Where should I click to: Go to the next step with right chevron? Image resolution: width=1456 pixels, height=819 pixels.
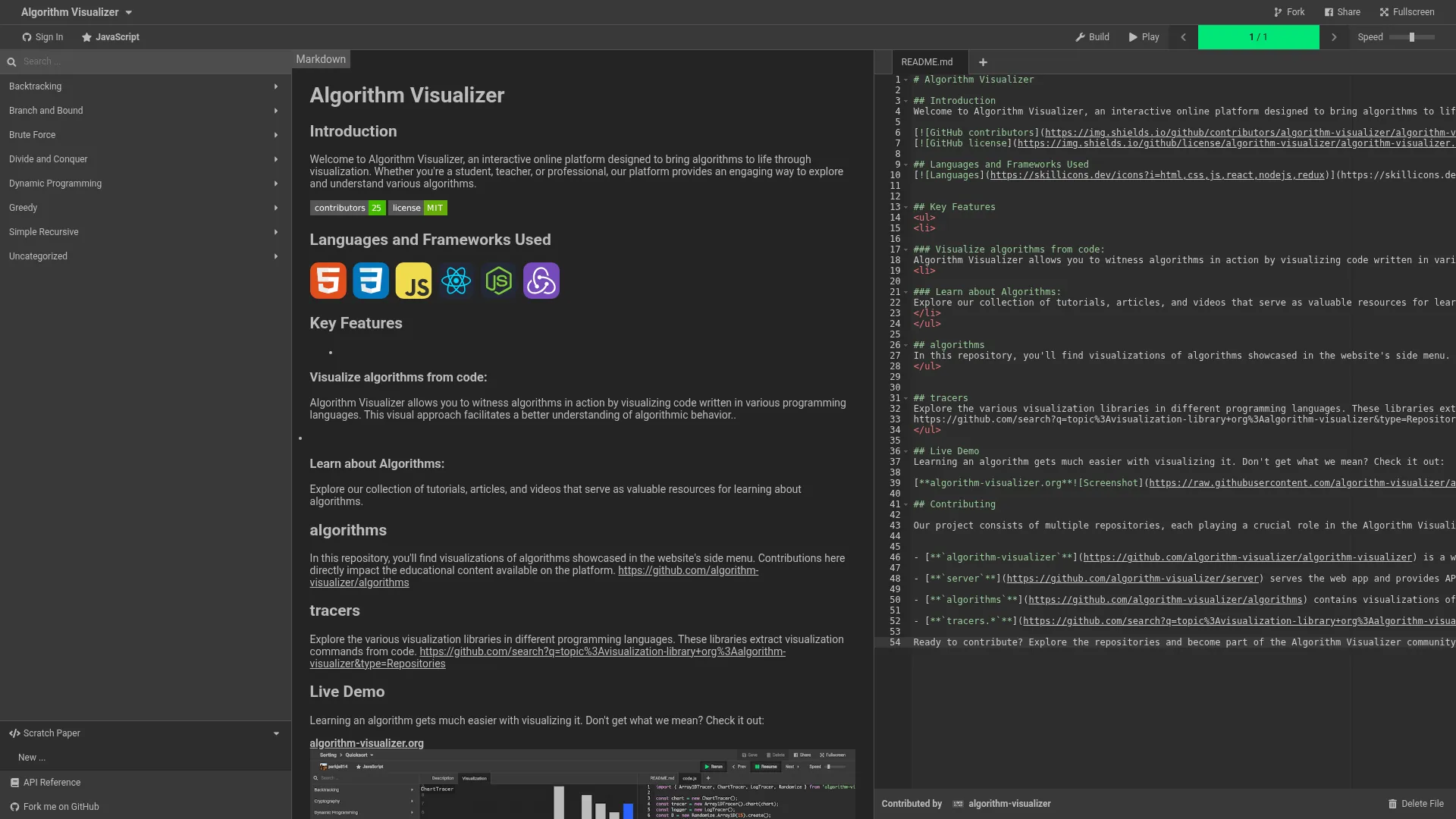point(1334,37)
